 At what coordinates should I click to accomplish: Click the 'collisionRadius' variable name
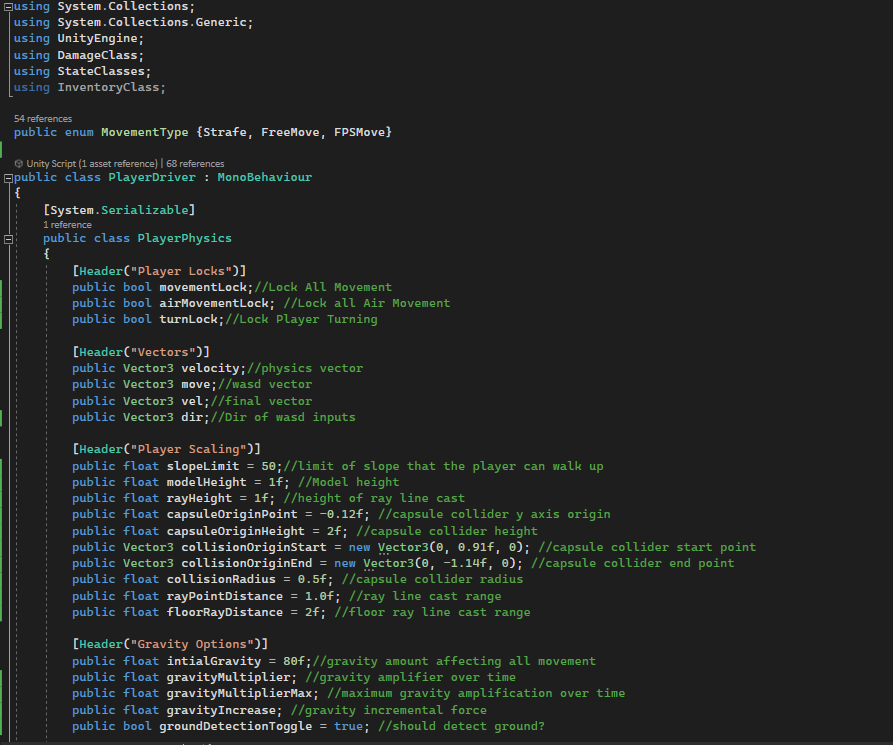click(221, 579)
